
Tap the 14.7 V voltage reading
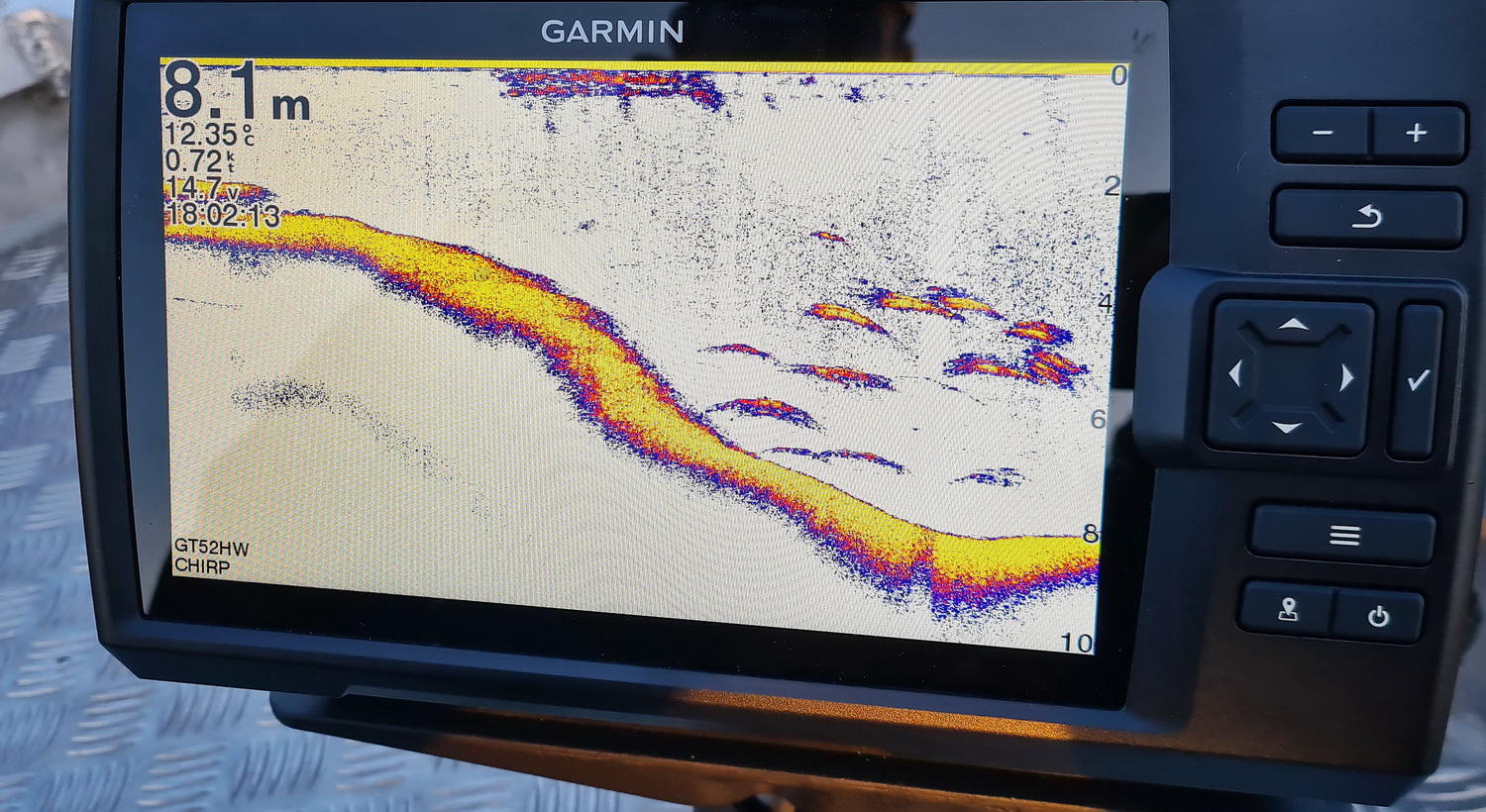click(203, 188)
